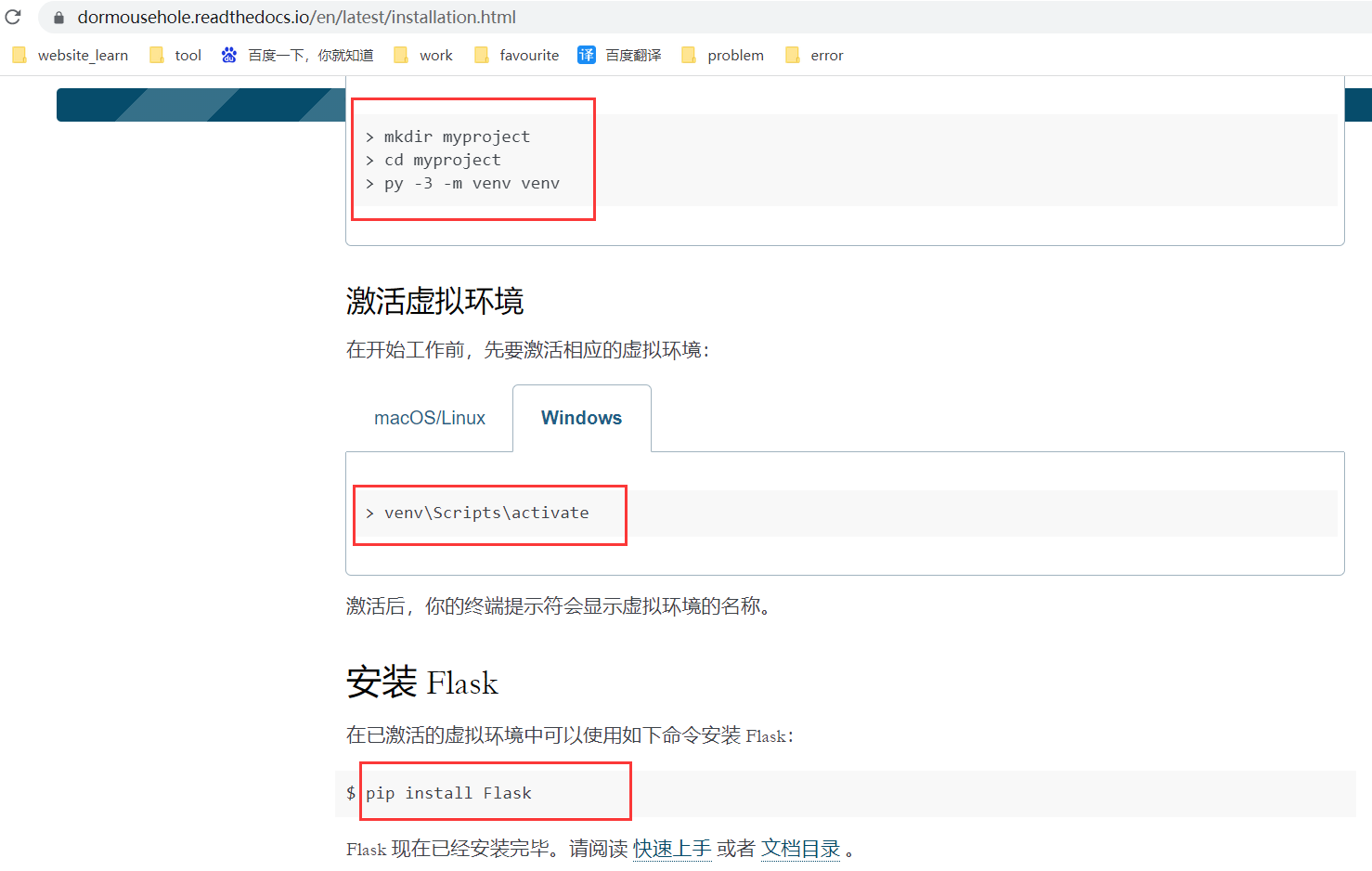
Task: Click the 激活虚拟环境 heading
Action: 434,301
